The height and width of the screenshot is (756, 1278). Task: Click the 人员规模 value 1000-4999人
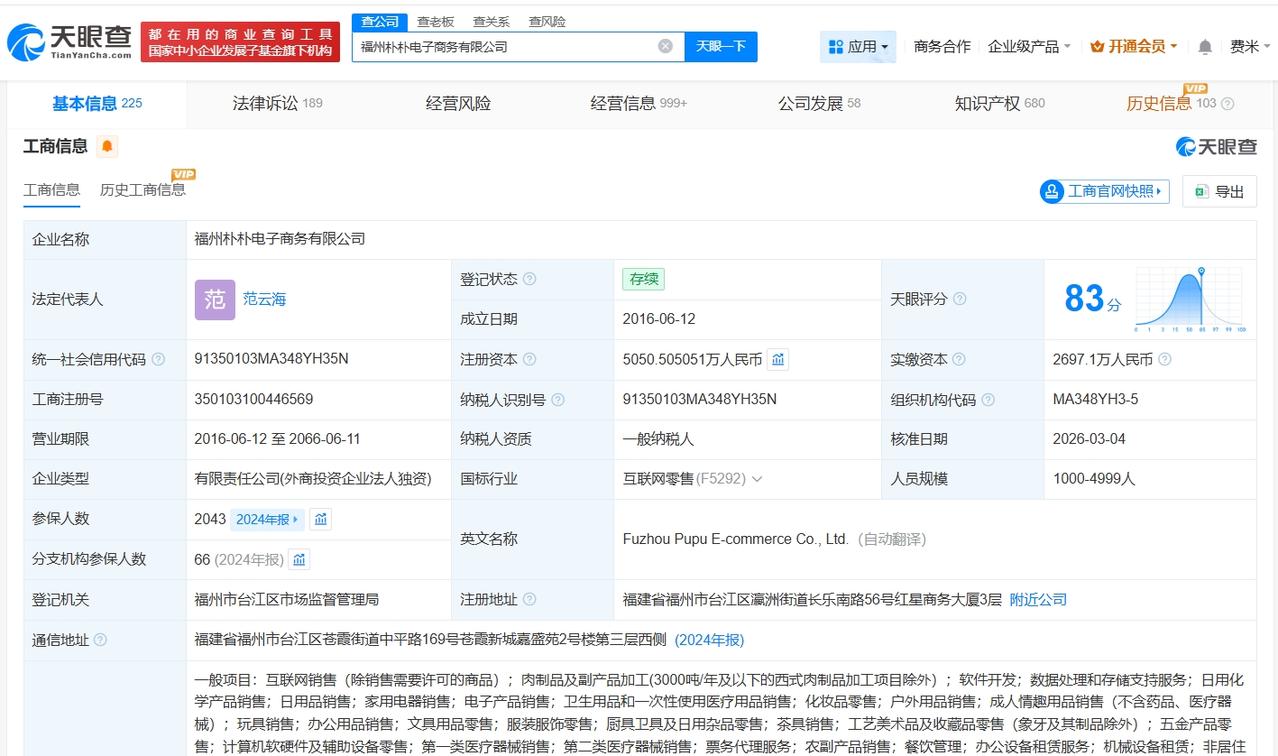tap(1094, 479)
